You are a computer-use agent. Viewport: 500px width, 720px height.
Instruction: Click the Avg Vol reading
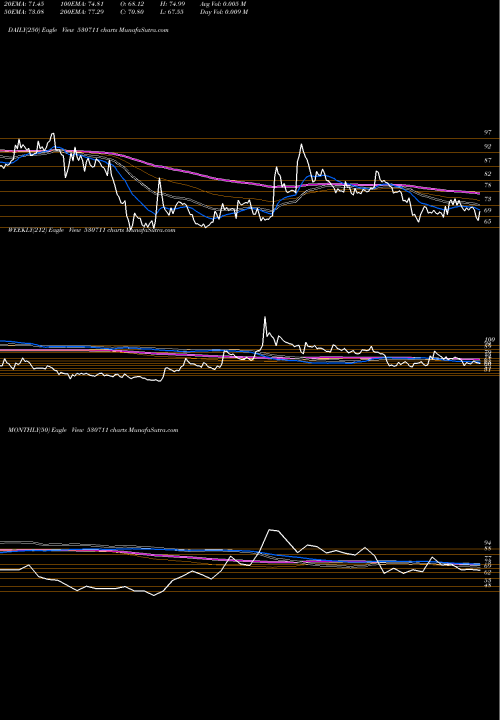224,4
